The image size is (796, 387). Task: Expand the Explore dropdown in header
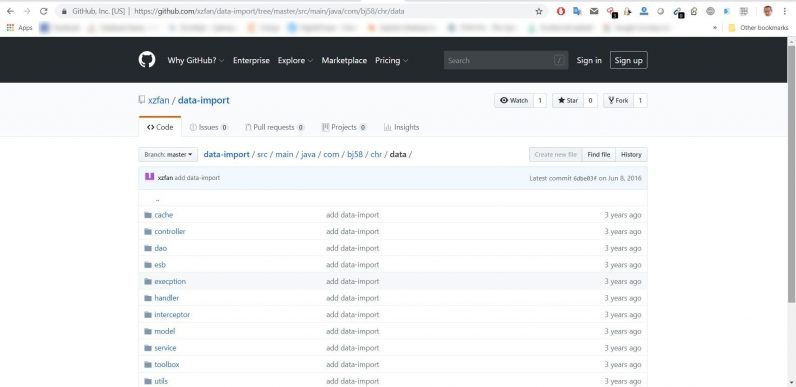pos(295,60)
